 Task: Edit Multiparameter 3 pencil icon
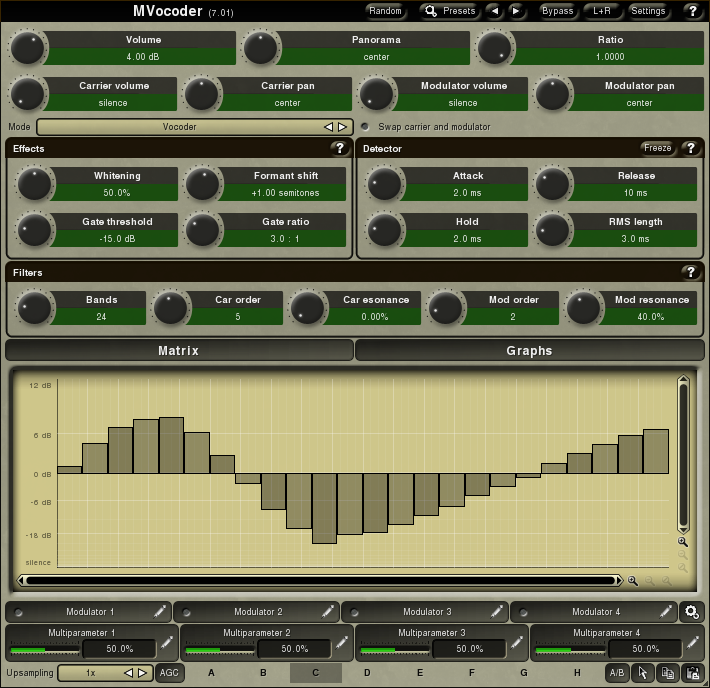tap(517, 643)
